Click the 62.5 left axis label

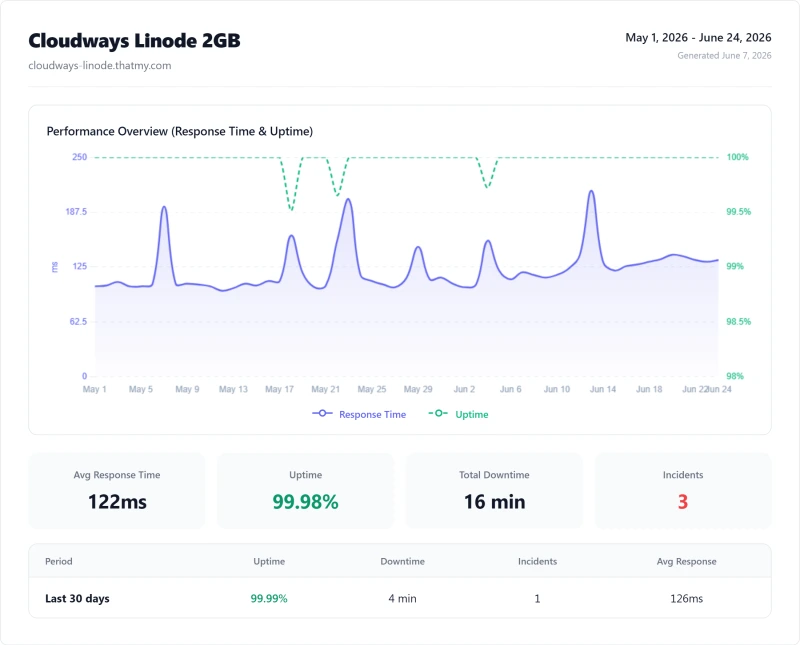[x=78, y=321]
